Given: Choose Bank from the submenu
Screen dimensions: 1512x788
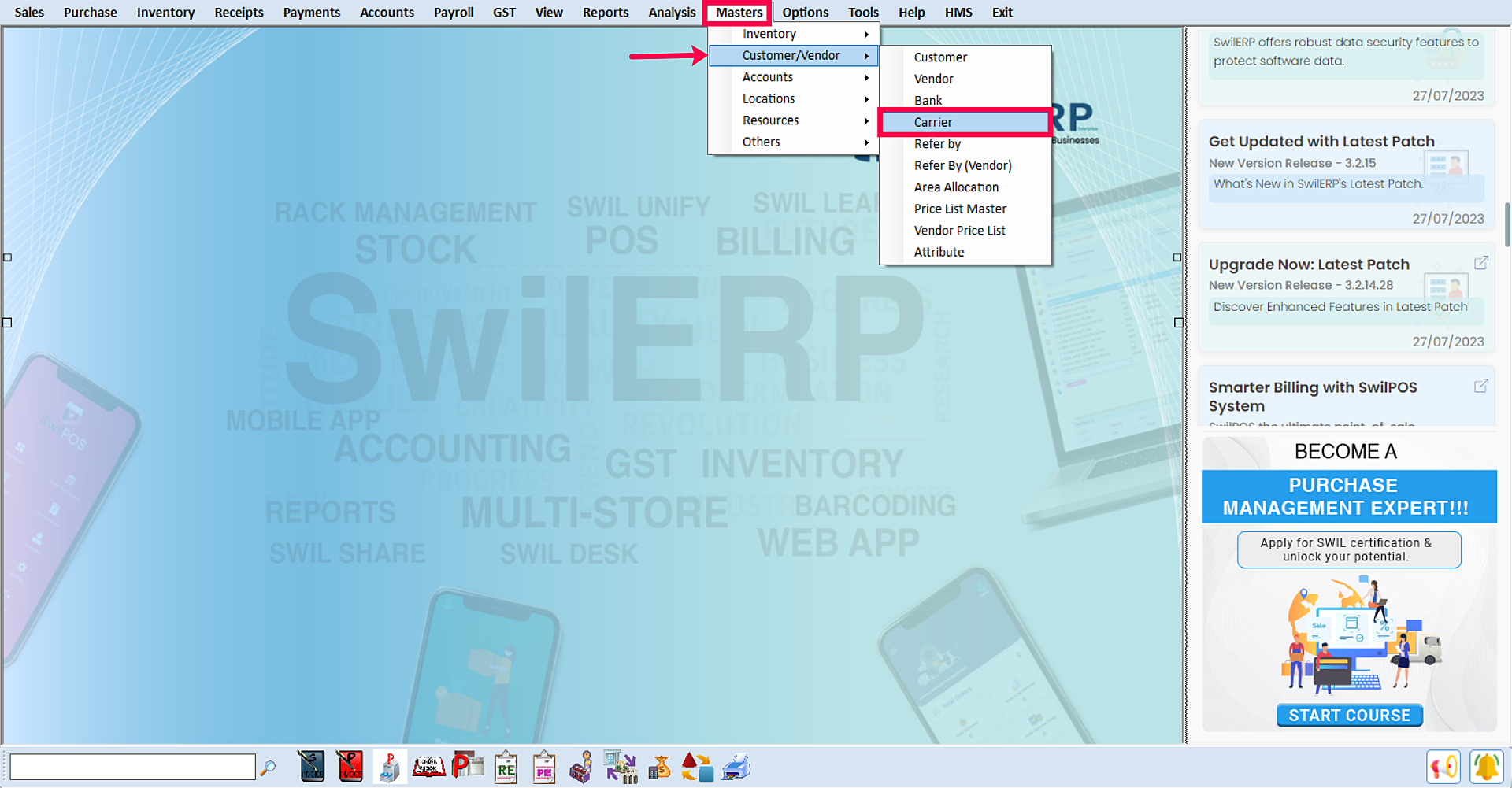Looking at the screenshot, I should [965, 101].
